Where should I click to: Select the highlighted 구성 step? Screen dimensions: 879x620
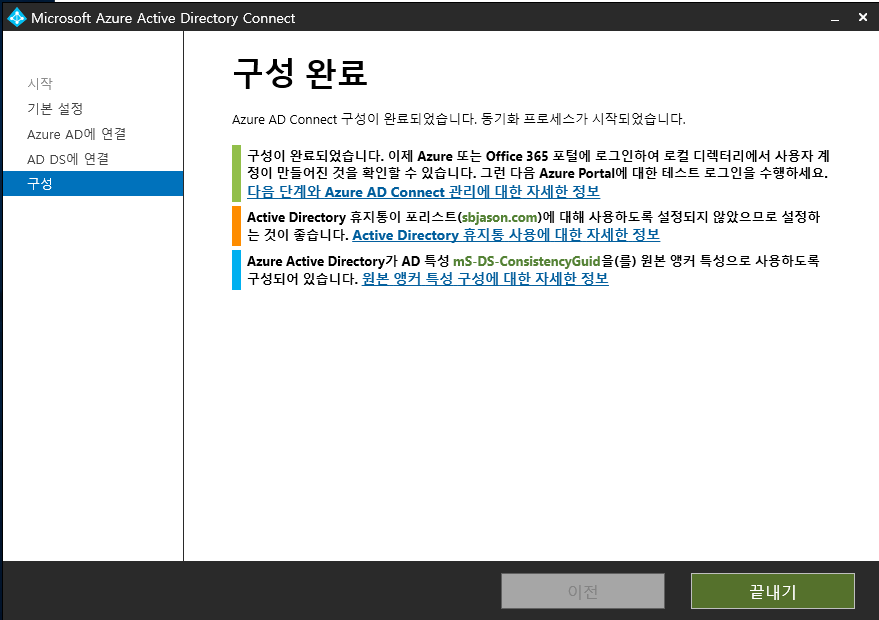coord(93,183)
